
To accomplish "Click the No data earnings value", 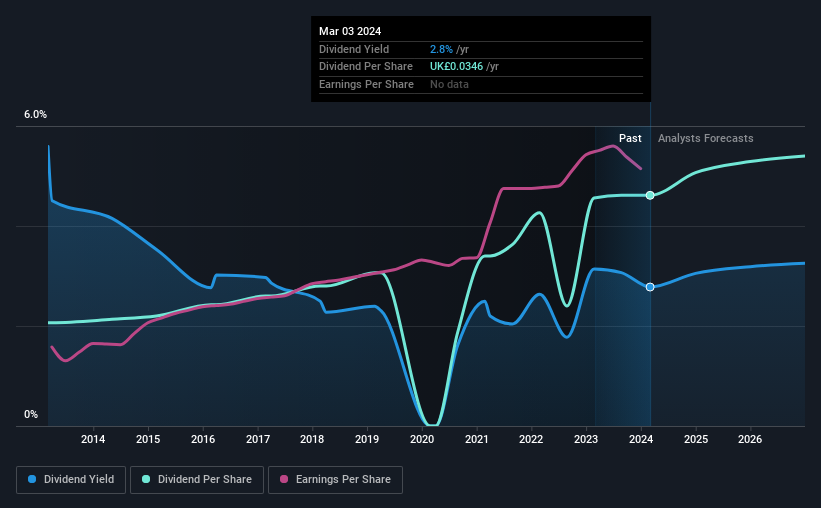I will (x=449, y=84).
